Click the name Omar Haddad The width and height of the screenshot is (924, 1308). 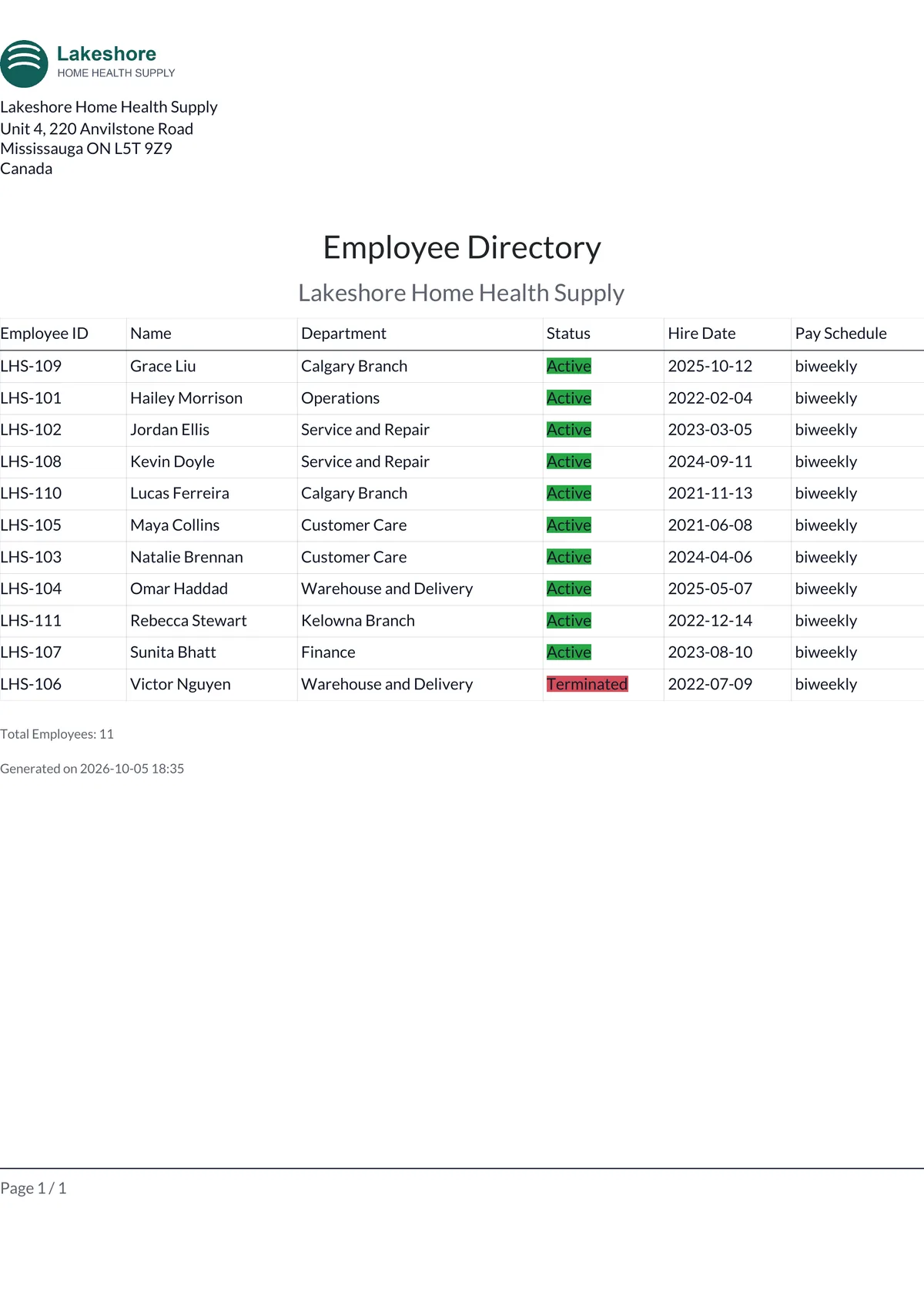(x=179, y=589)
